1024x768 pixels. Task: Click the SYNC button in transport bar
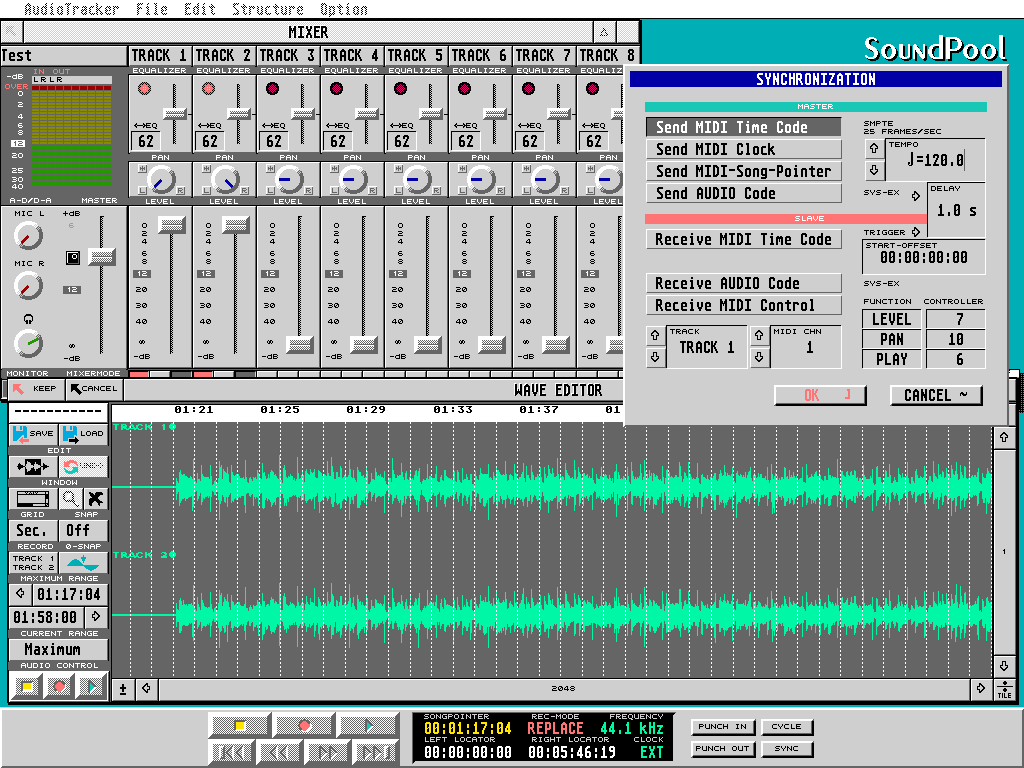pyautogui.click(x=786, y=749)
